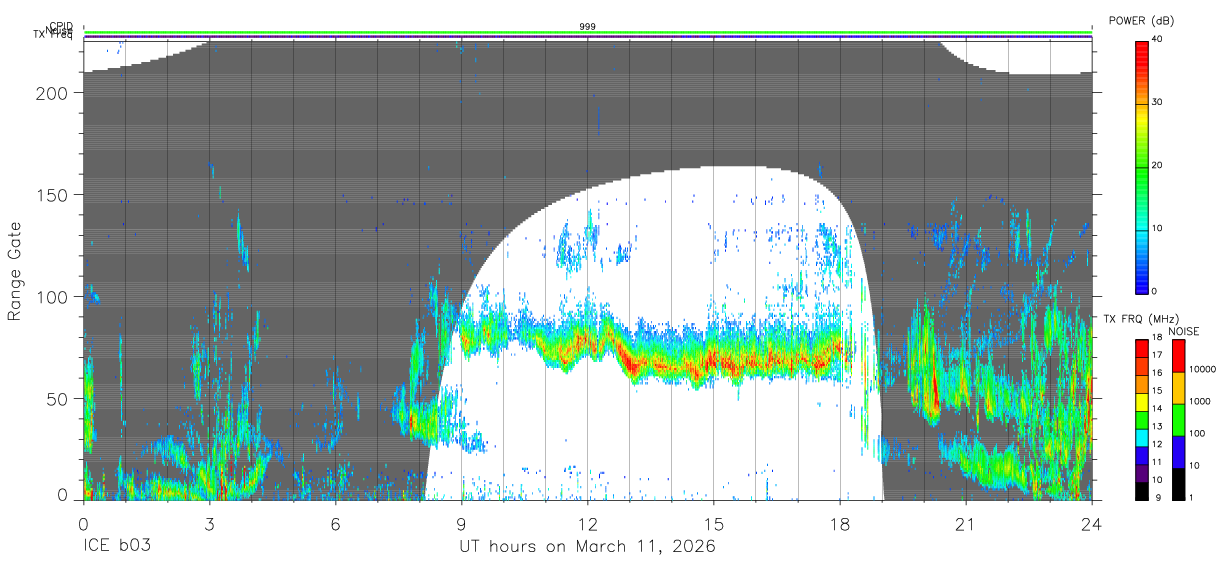Click the TX Freq label above the plot
The width and height of the screenshot is (1228, 567).
pyautogui.click(x=53, y=35)
